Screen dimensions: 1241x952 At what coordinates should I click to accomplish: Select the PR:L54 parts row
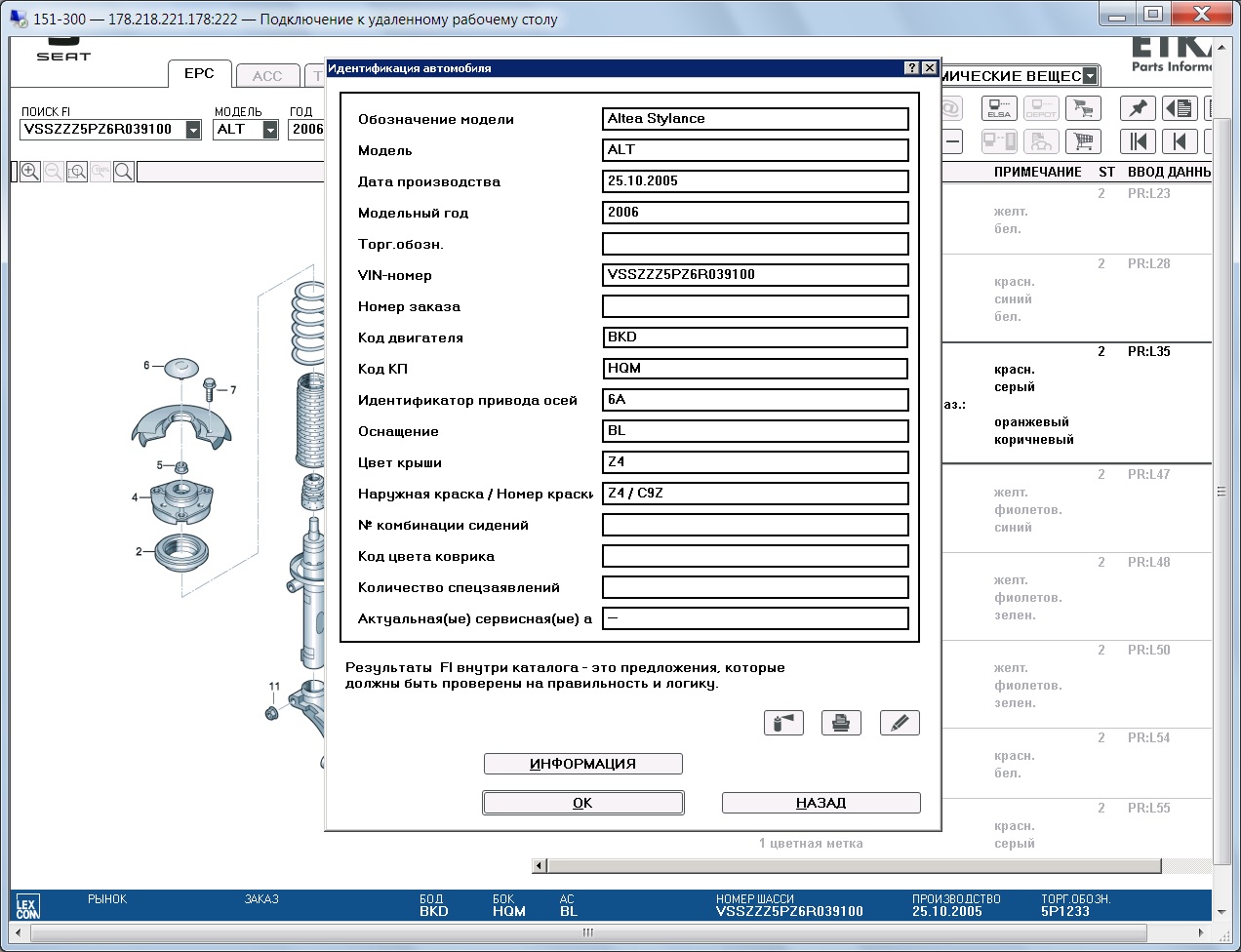(1076, 764)
